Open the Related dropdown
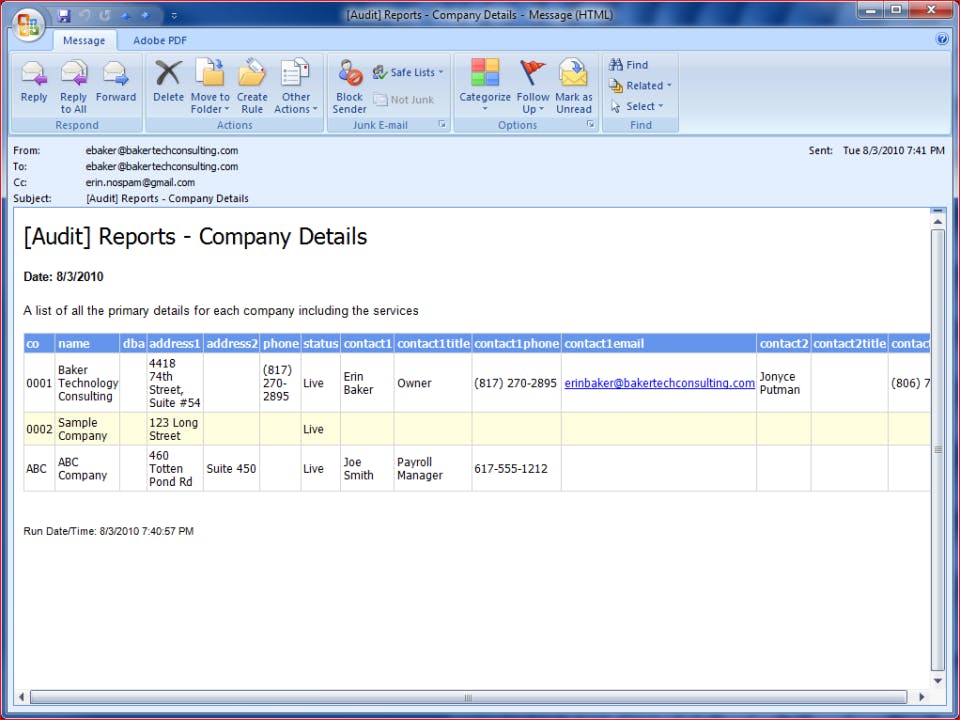The width and height of the screenshot is (960, 720). [x=640, y=86]
